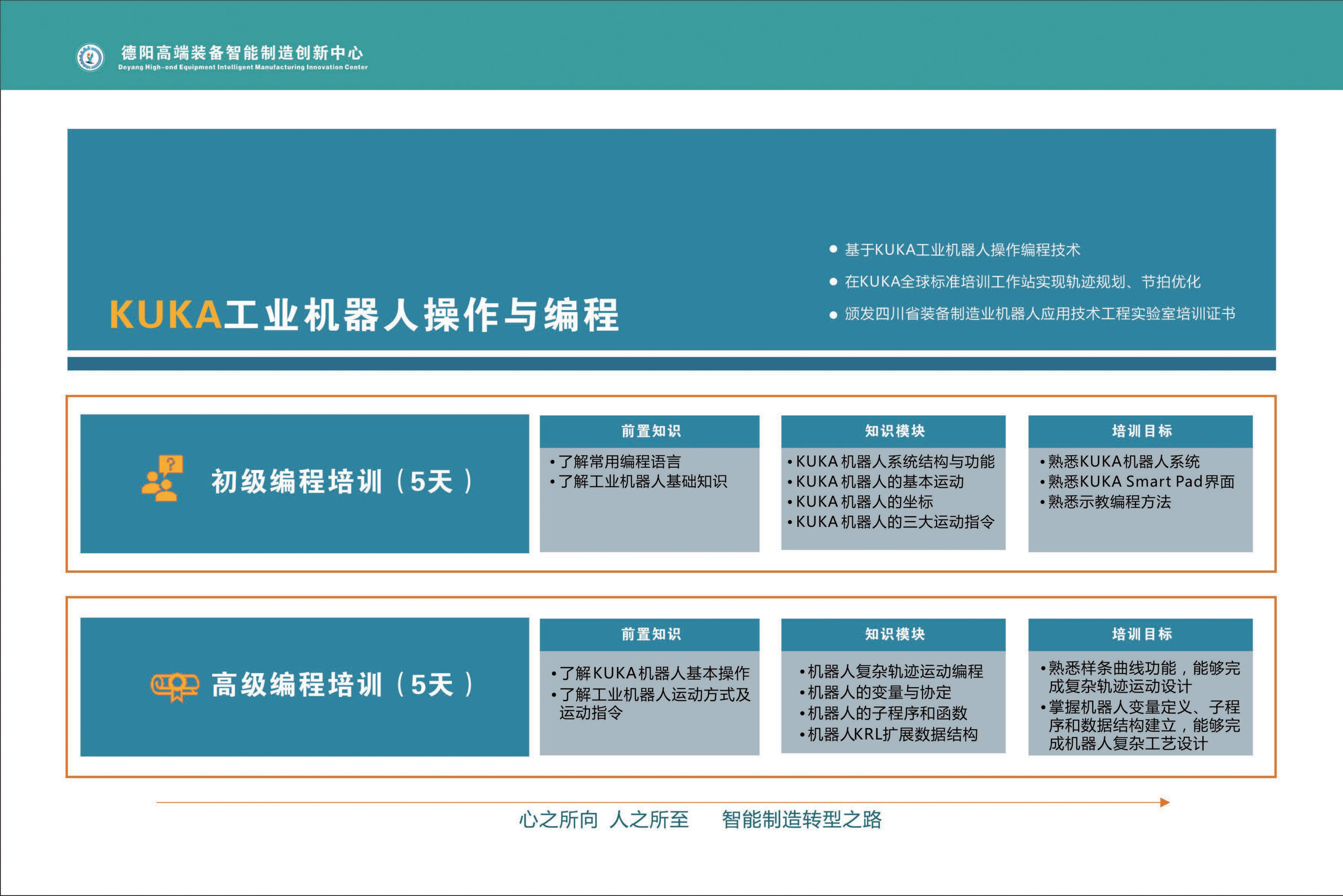Click the 了解常用编程语言 bullet item
This screenshot has width=1343, height=896.
pos(619,461)
